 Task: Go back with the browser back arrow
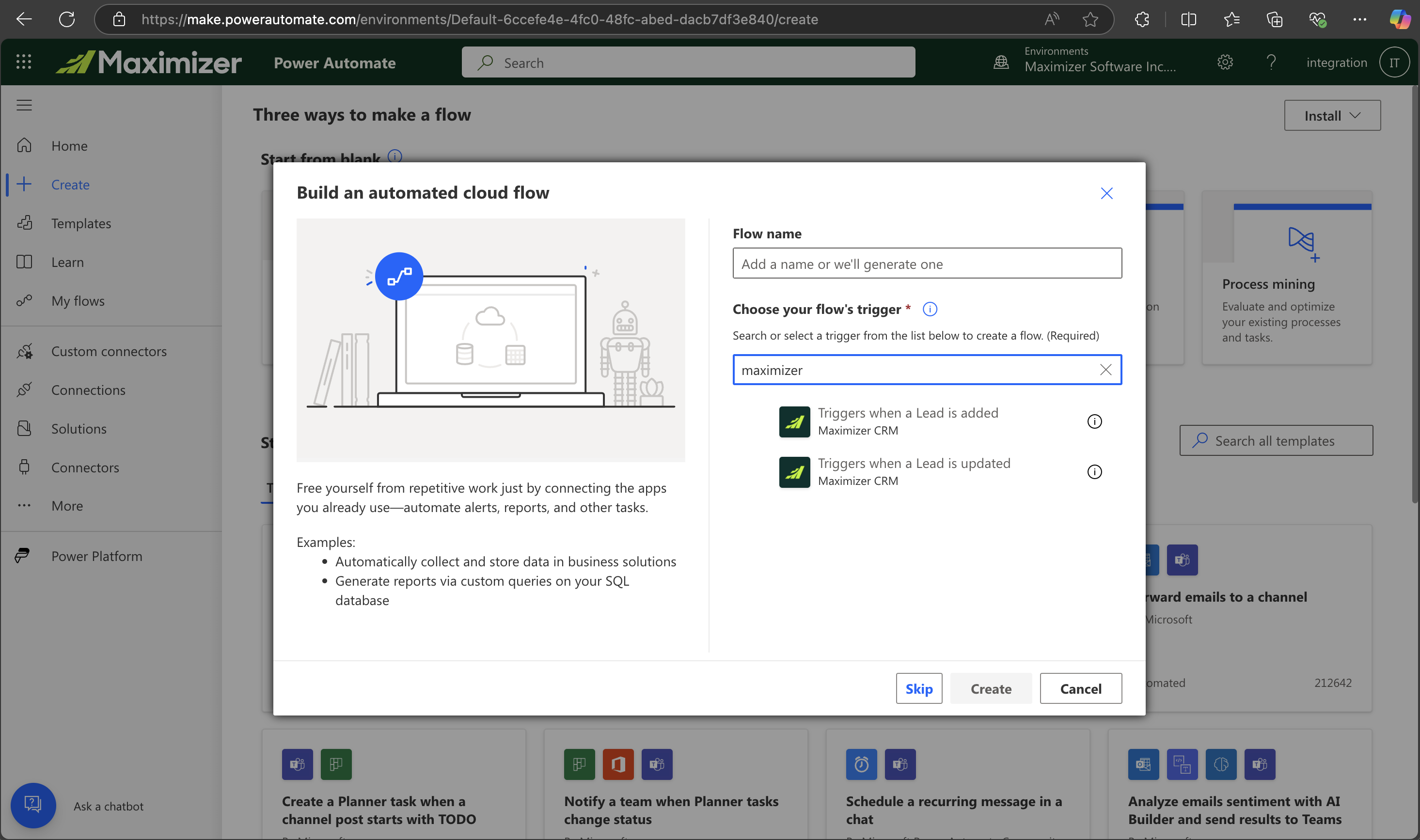point(24,19)
